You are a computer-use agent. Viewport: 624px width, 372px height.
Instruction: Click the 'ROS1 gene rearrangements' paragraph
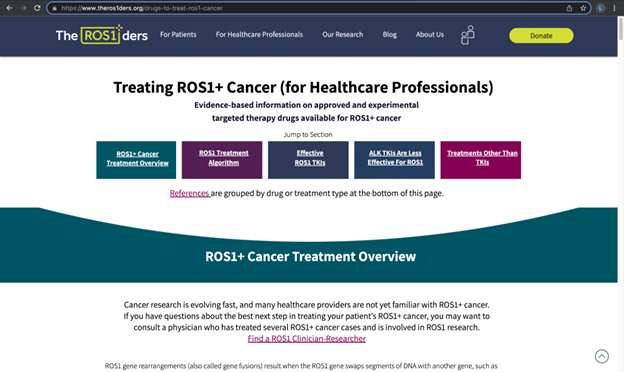click(x=301, y=366)
